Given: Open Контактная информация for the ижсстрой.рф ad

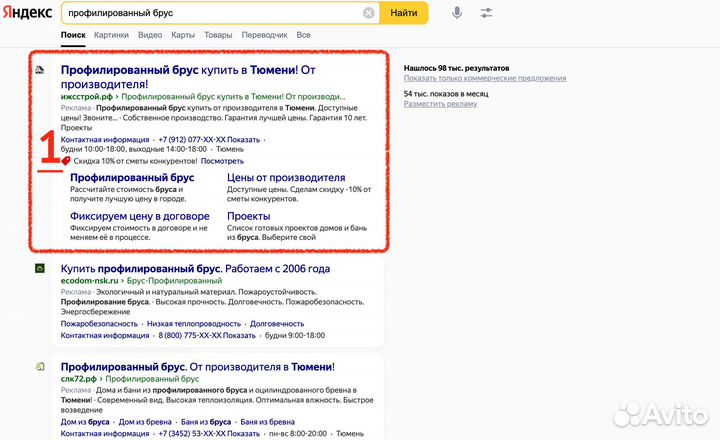Looking at the screenshot, I should pyautogui.click(x=105, y=140).
